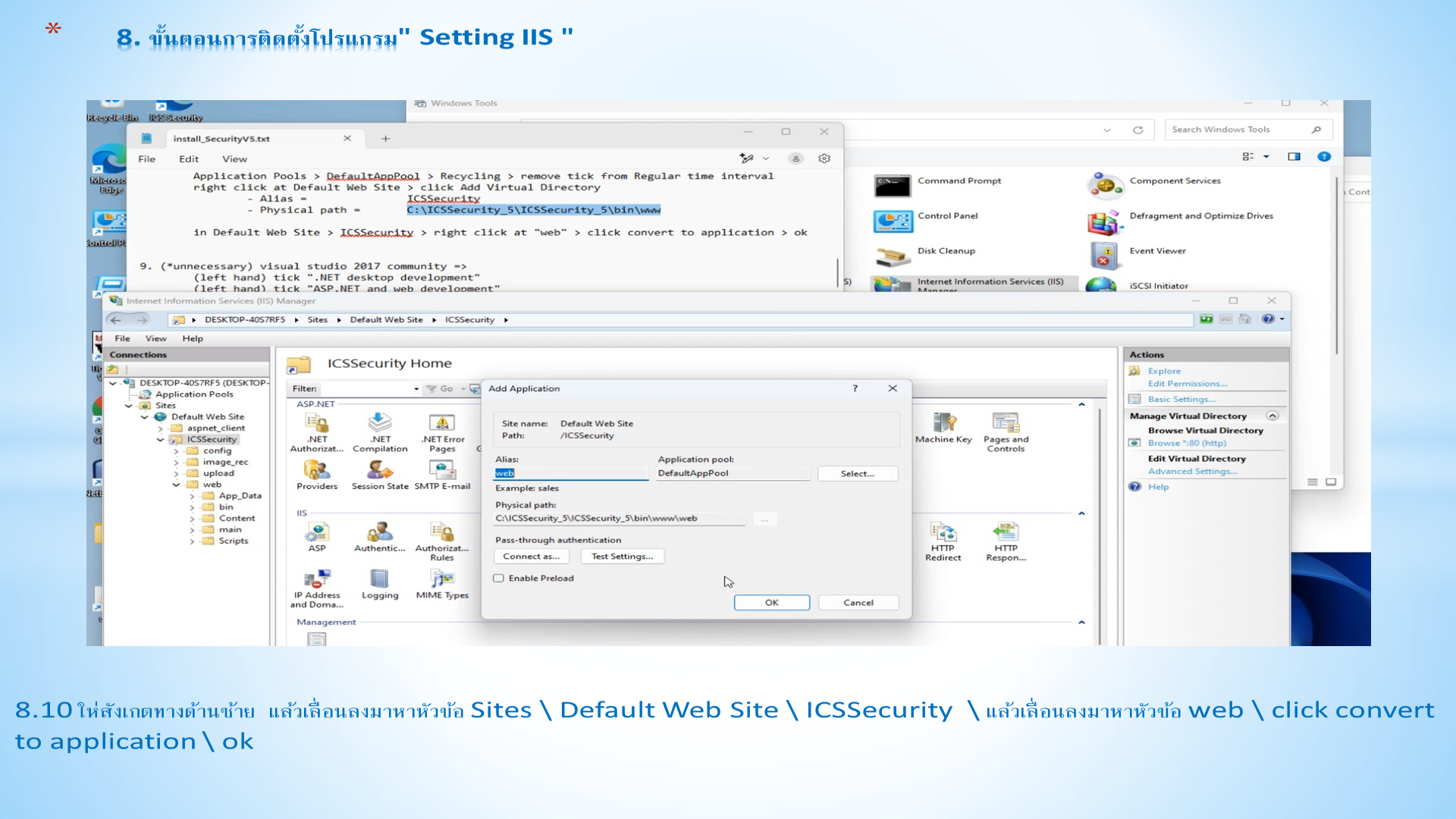This screenshot has height=819, width=1456.
Task: Open the Providers feature icon
Action: tap(317, 475)
